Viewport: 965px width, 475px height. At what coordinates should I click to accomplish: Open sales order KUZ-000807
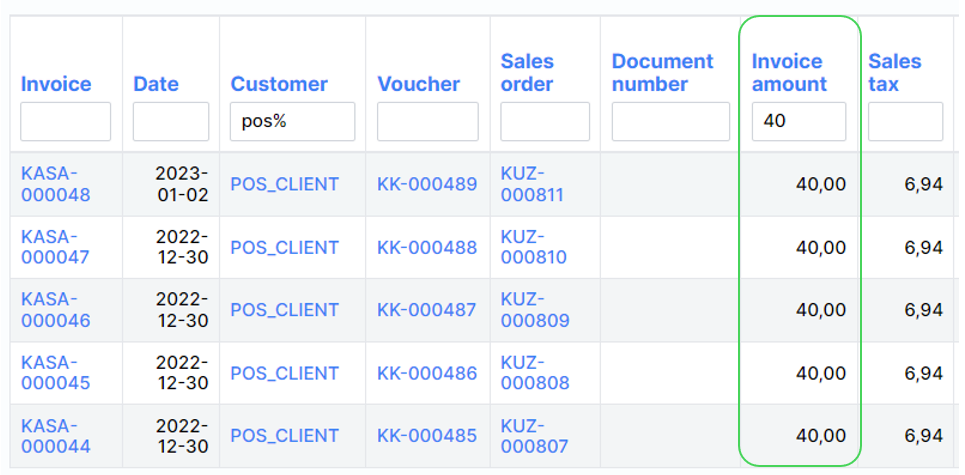pos(534,436)
